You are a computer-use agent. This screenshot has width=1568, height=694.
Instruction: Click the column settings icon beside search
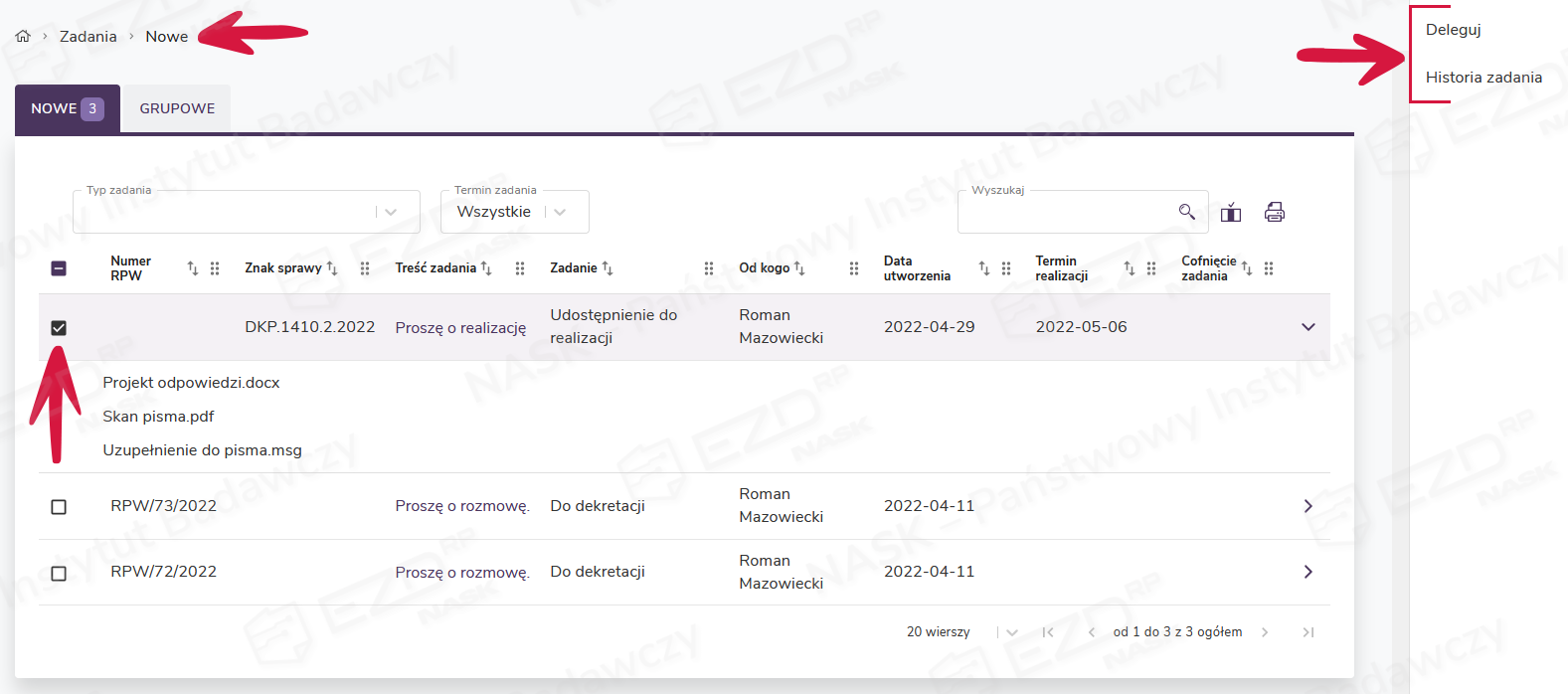point(1231,212)
